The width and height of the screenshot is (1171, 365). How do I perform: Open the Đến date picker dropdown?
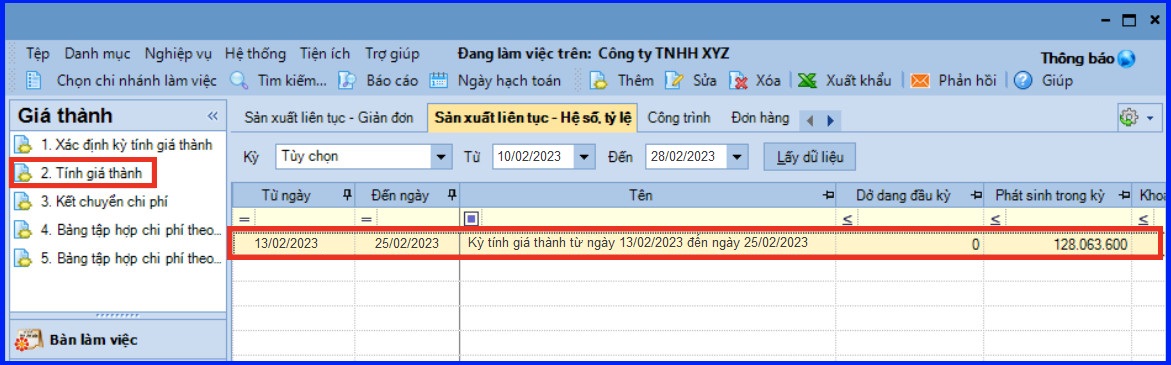(x=738, y=157)
